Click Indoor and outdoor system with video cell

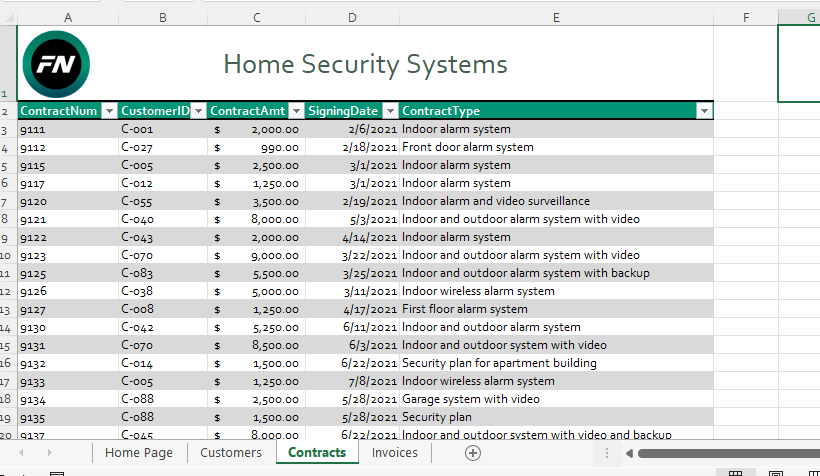click(556, 345)
